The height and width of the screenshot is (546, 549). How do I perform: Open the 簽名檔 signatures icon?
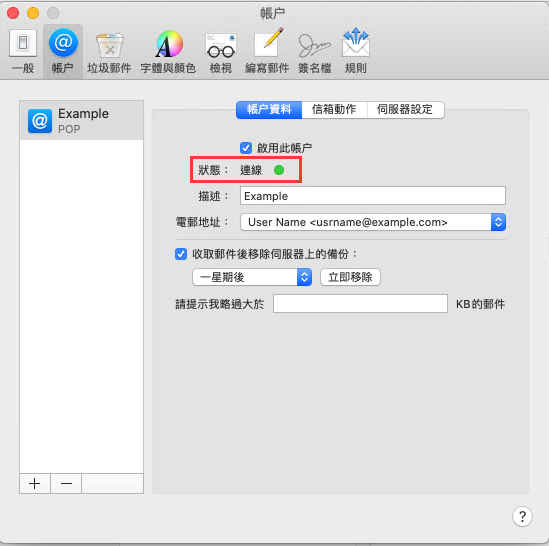[x=314, y=45]
